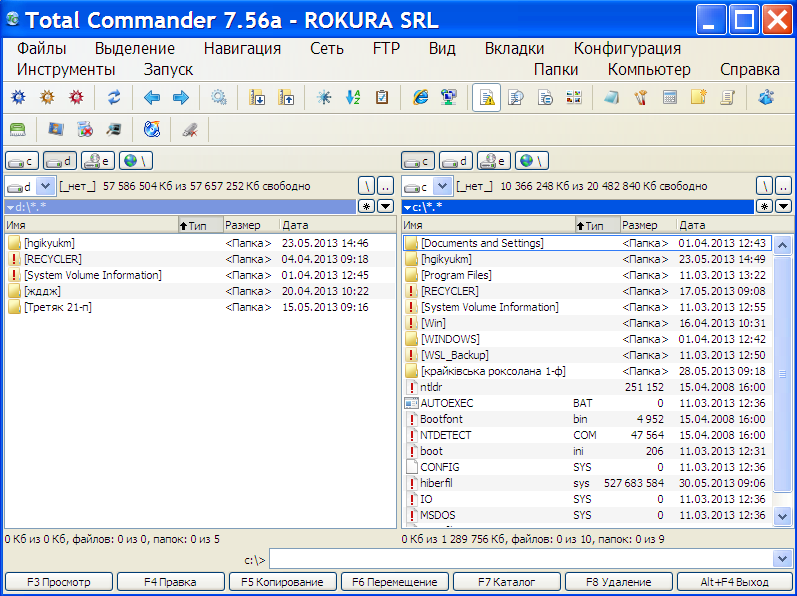Click the F3 Просмотр button
This screenshot has height=596, width=797.
click(58, 582)
